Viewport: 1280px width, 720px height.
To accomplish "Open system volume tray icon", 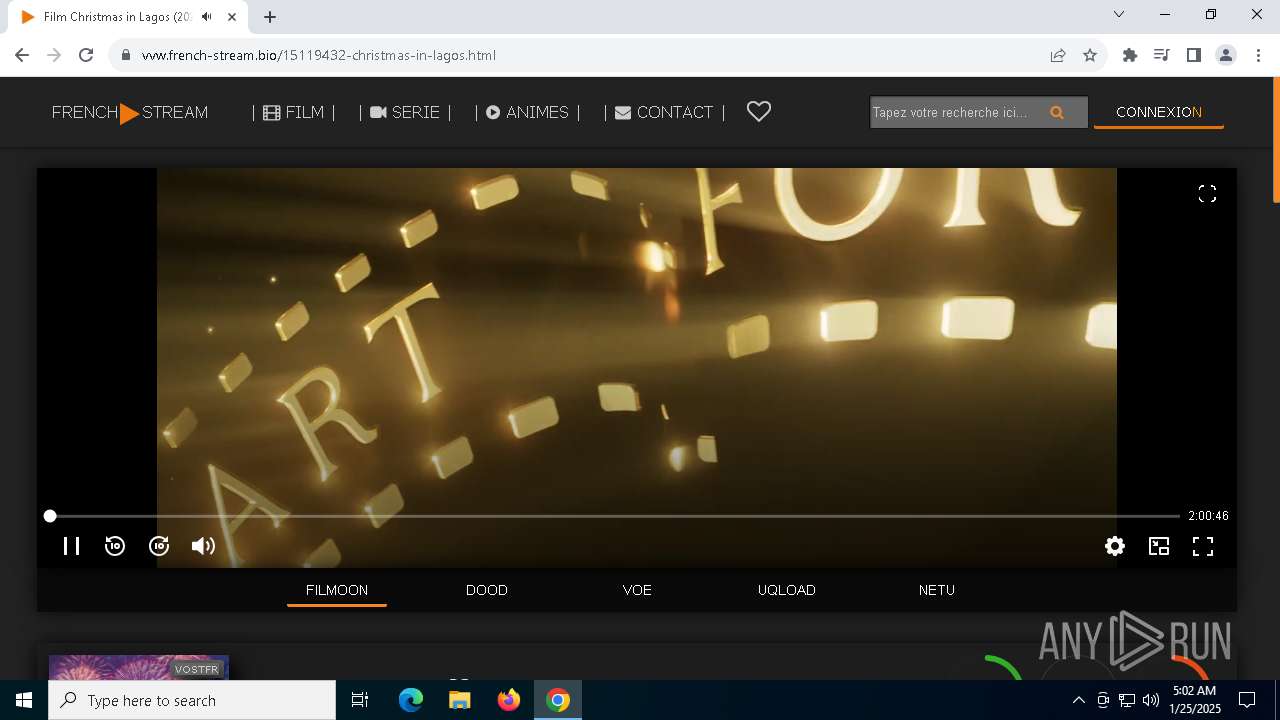I will 1151,700.
